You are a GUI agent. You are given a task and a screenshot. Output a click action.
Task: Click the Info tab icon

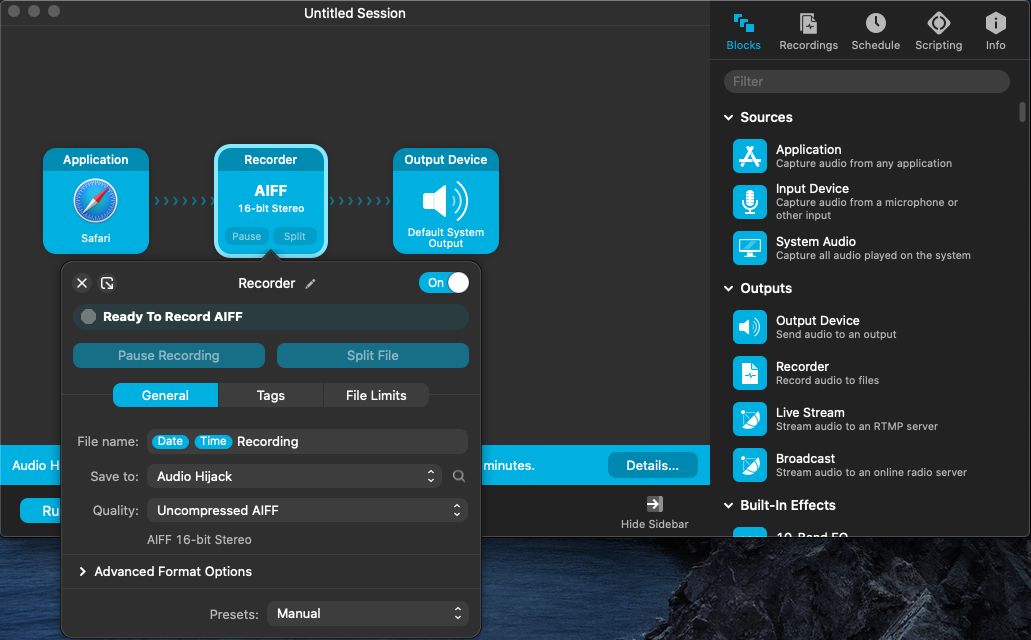(995, 24)
